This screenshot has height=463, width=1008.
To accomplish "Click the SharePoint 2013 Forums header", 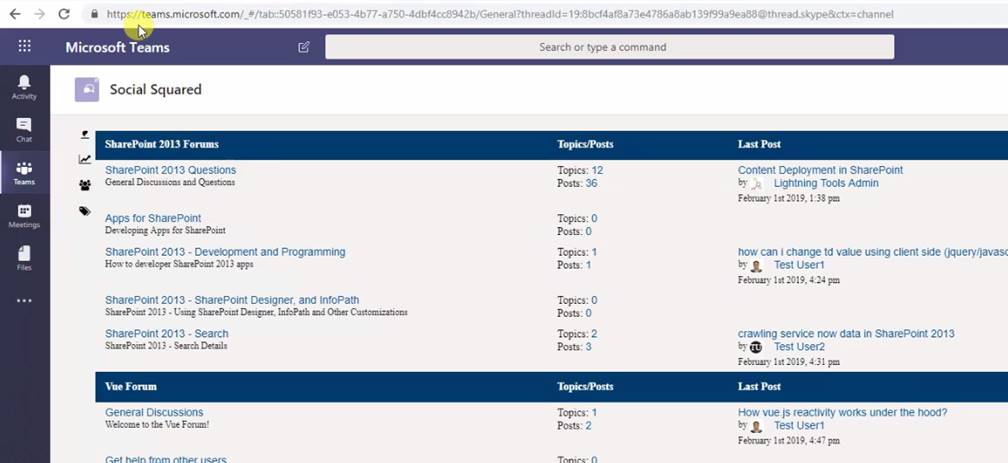I will click(x=161, y=144).
